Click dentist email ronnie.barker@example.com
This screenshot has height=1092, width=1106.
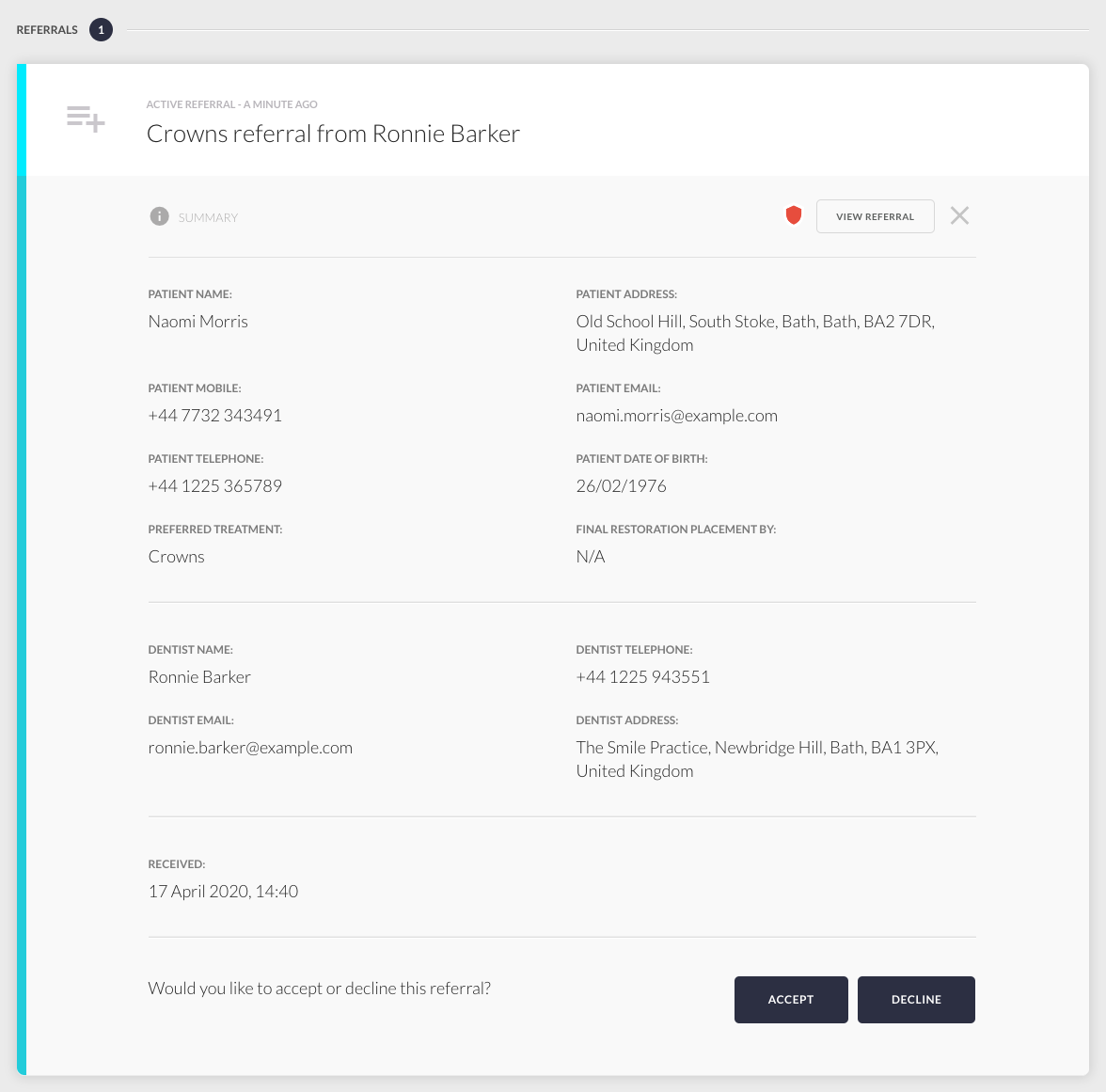click(x=250, y=748)
